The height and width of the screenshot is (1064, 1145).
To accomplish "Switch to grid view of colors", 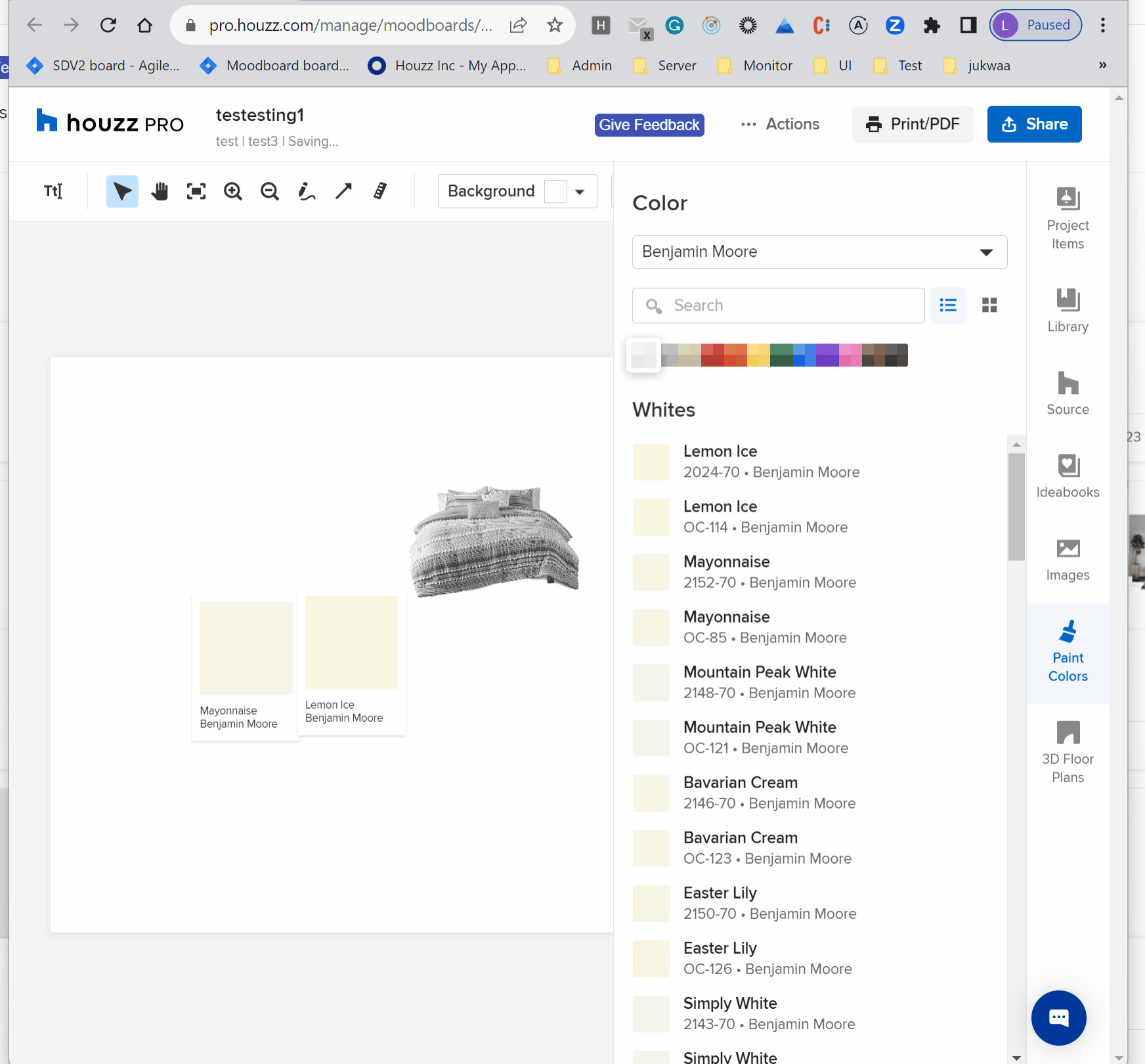I will [989, 305].
